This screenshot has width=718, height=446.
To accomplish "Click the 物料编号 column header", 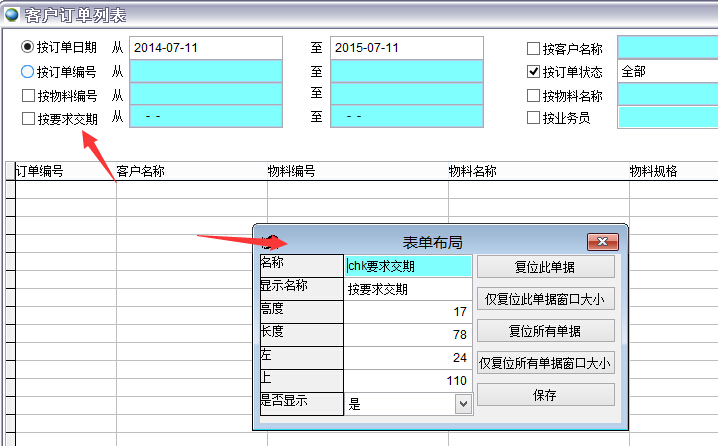I will coord(292,171).
